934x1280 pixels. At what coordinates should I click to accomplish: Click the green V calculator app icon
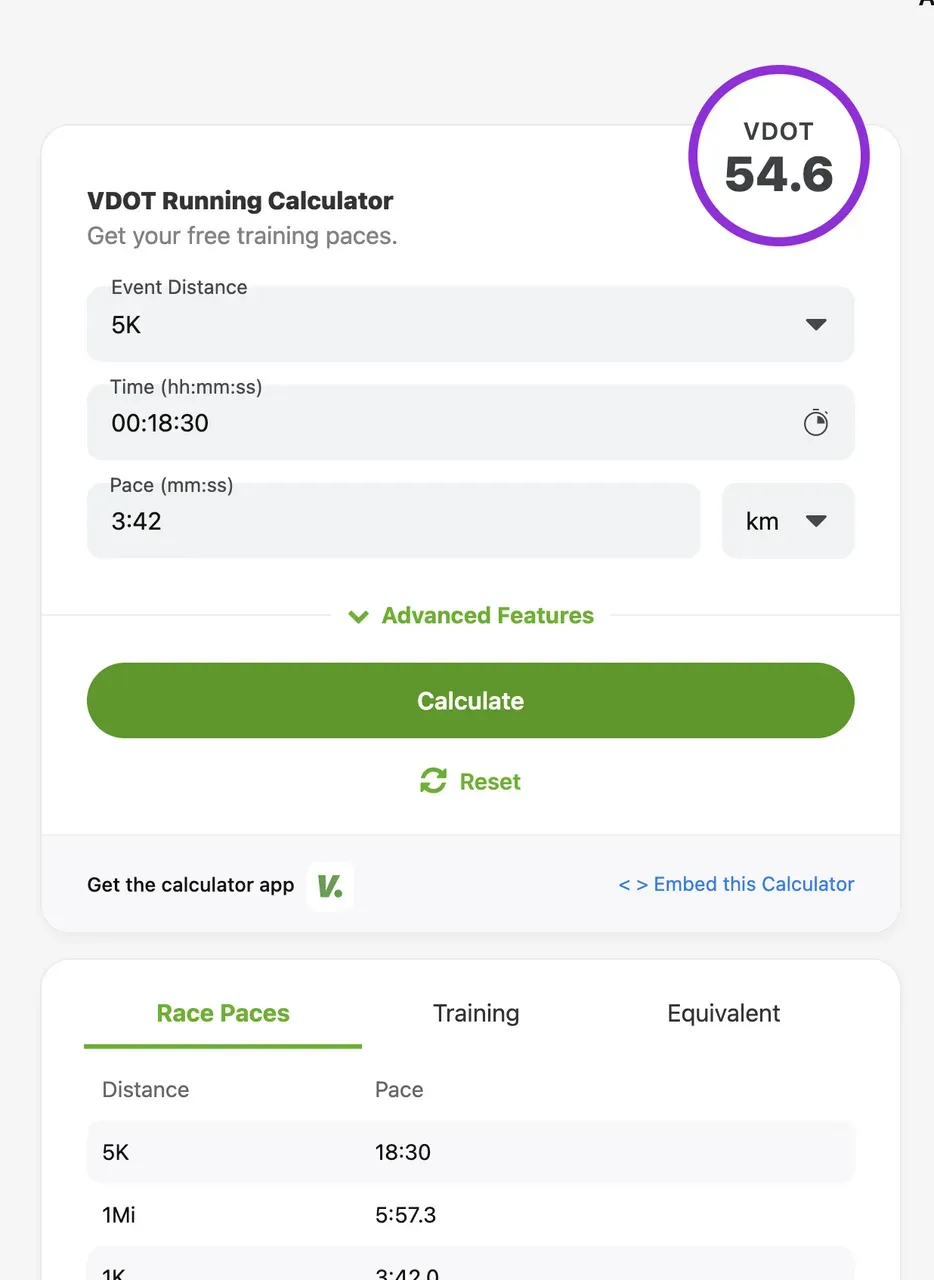coord(330,885)
